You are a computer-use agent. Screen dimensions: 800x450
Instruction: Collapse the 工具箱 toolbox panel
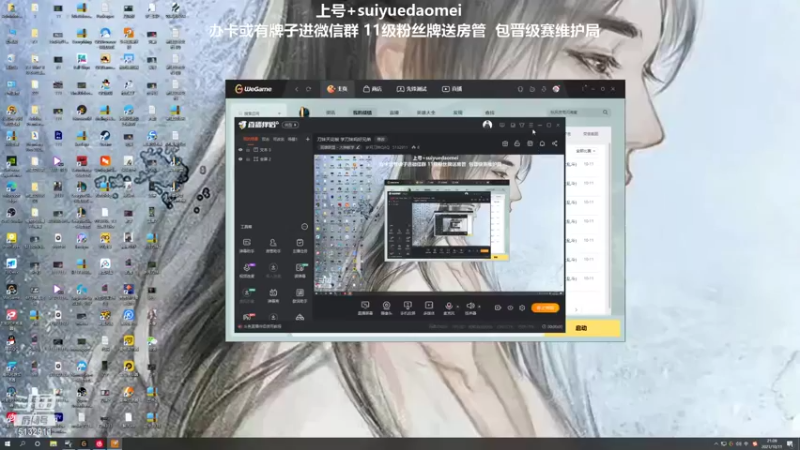click(x=305, y=227)
